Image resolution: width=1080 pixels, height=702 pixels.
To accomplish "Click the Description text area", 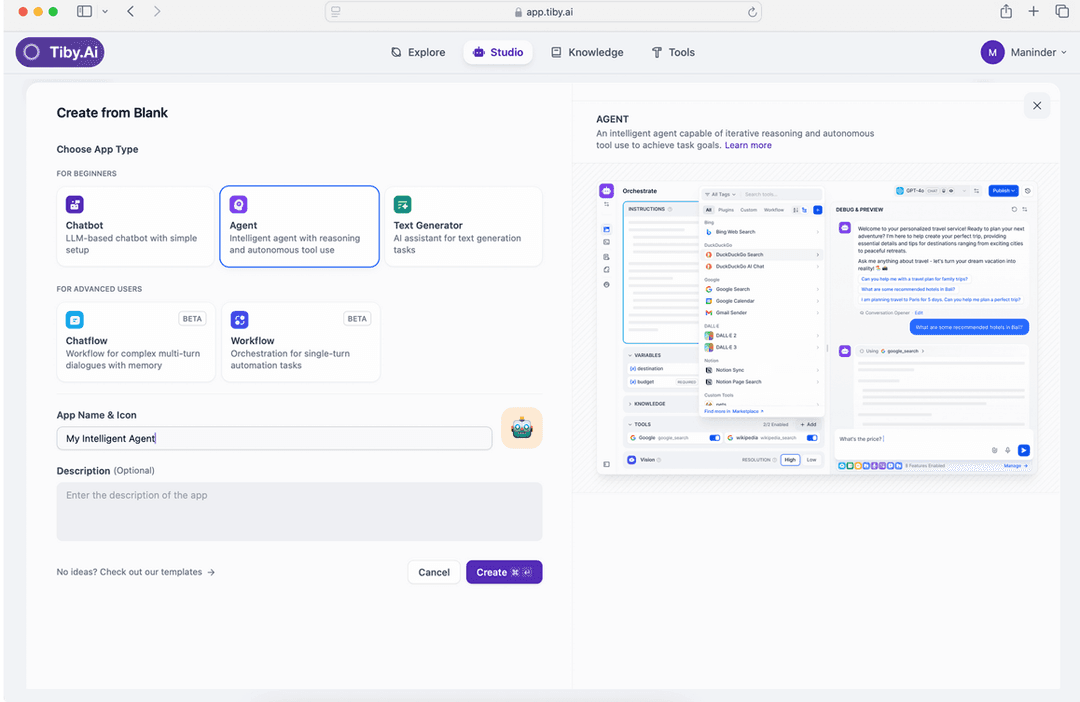I will (x=299, y=511).
